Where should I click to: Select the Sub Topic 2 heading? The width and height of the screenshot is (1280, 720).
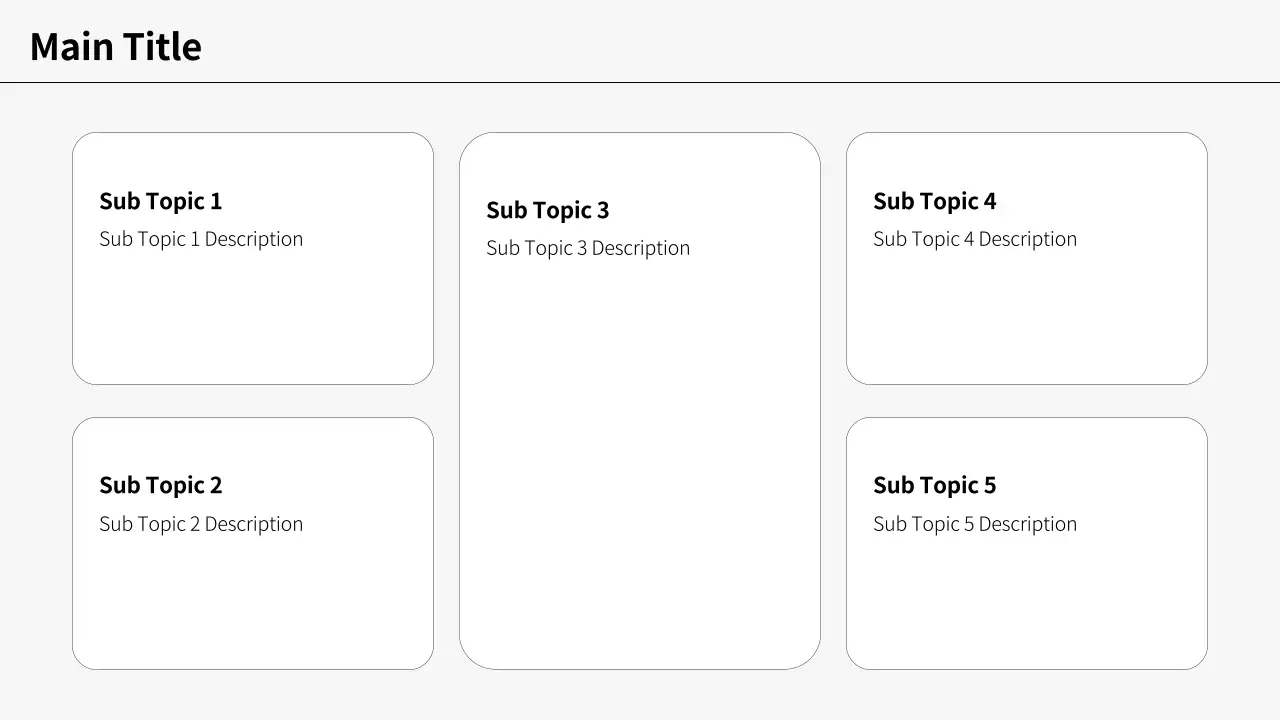[x=160, y=485]
